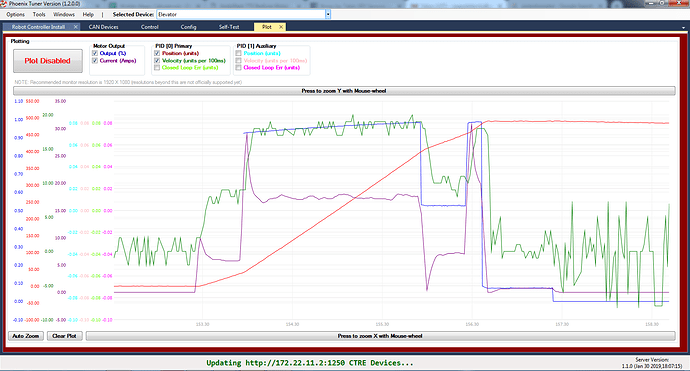Click the zoom Y with Mouse-wheel bar
This screenshot has height=371, width=690.
pyautogui.click(x=344, y=91)
